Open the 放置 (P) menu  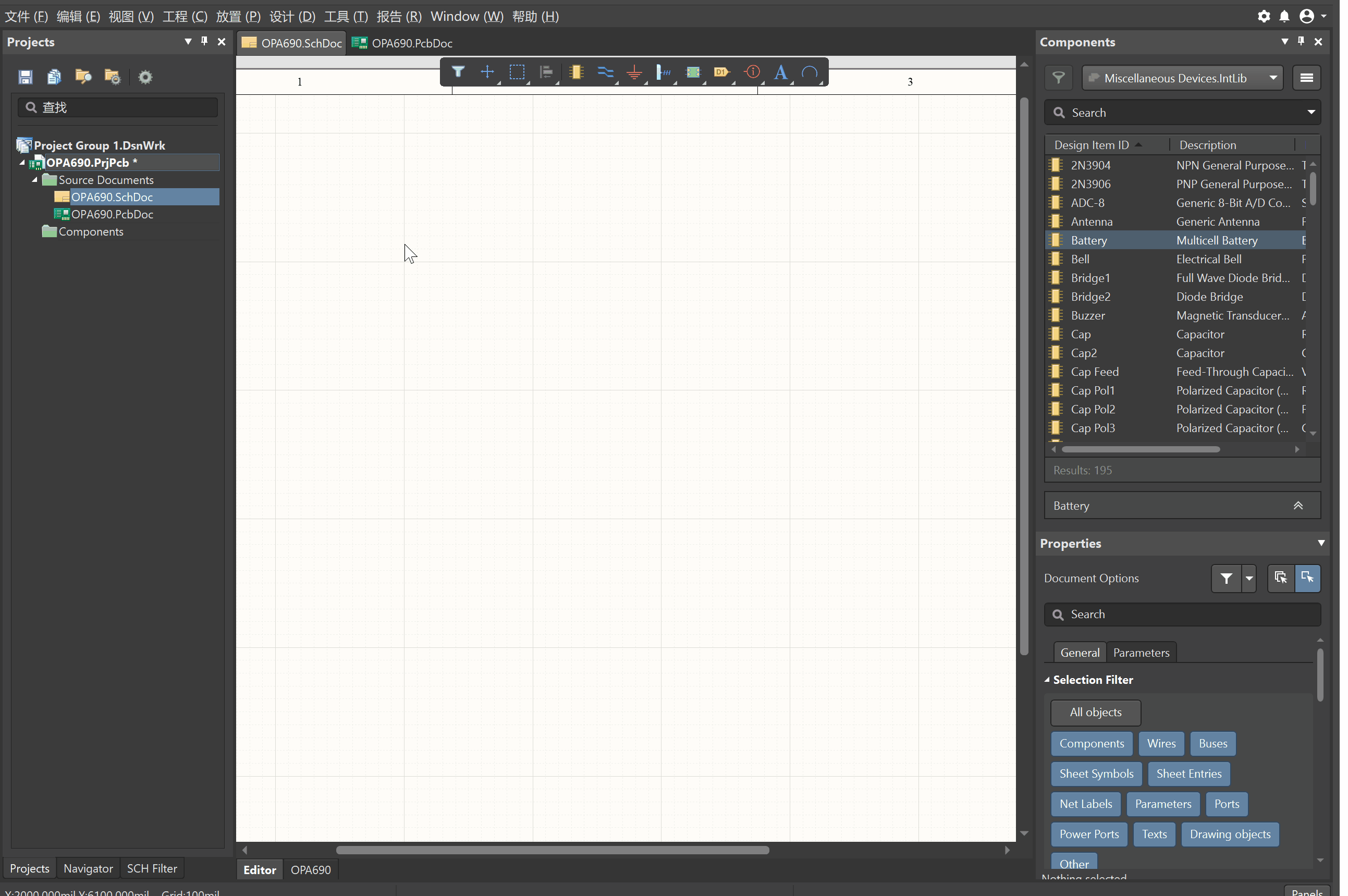click(238, 17)
